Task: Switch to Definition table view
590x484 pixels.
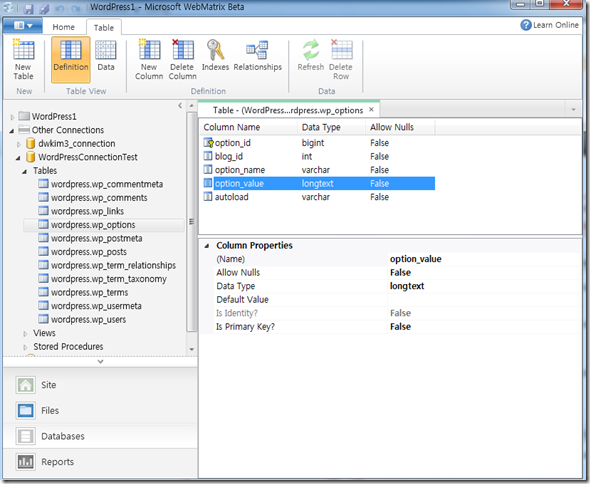Action: (71, 59)
